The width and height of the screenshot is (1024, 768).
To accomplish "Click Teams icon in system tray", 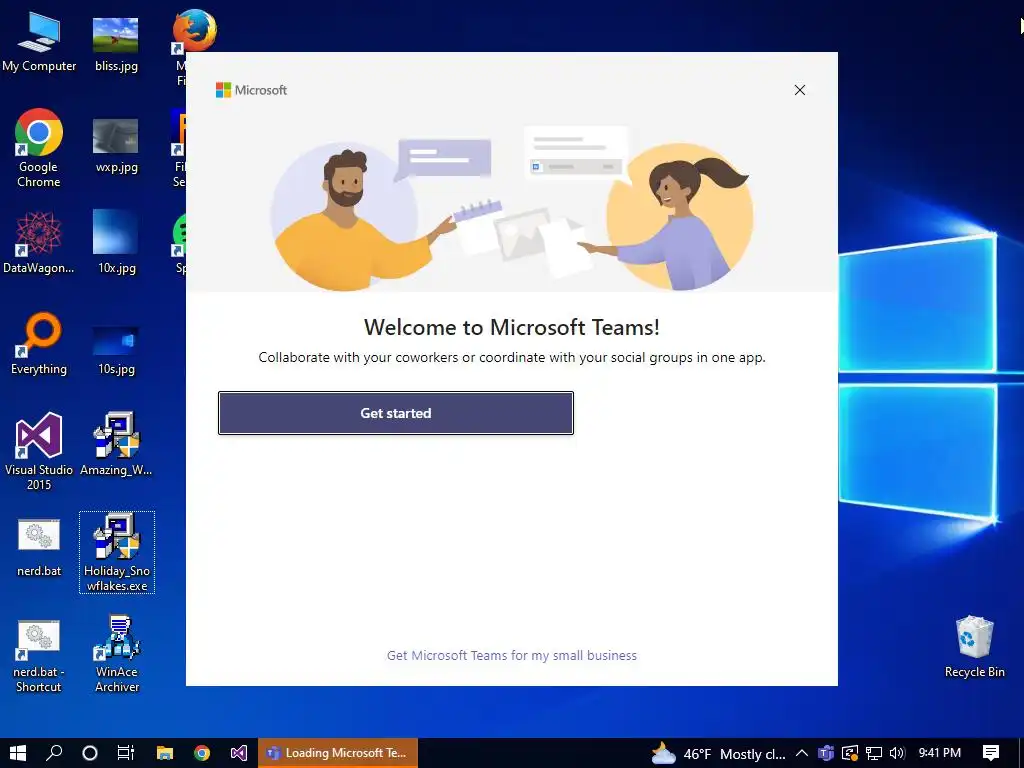I will (826, 754).
